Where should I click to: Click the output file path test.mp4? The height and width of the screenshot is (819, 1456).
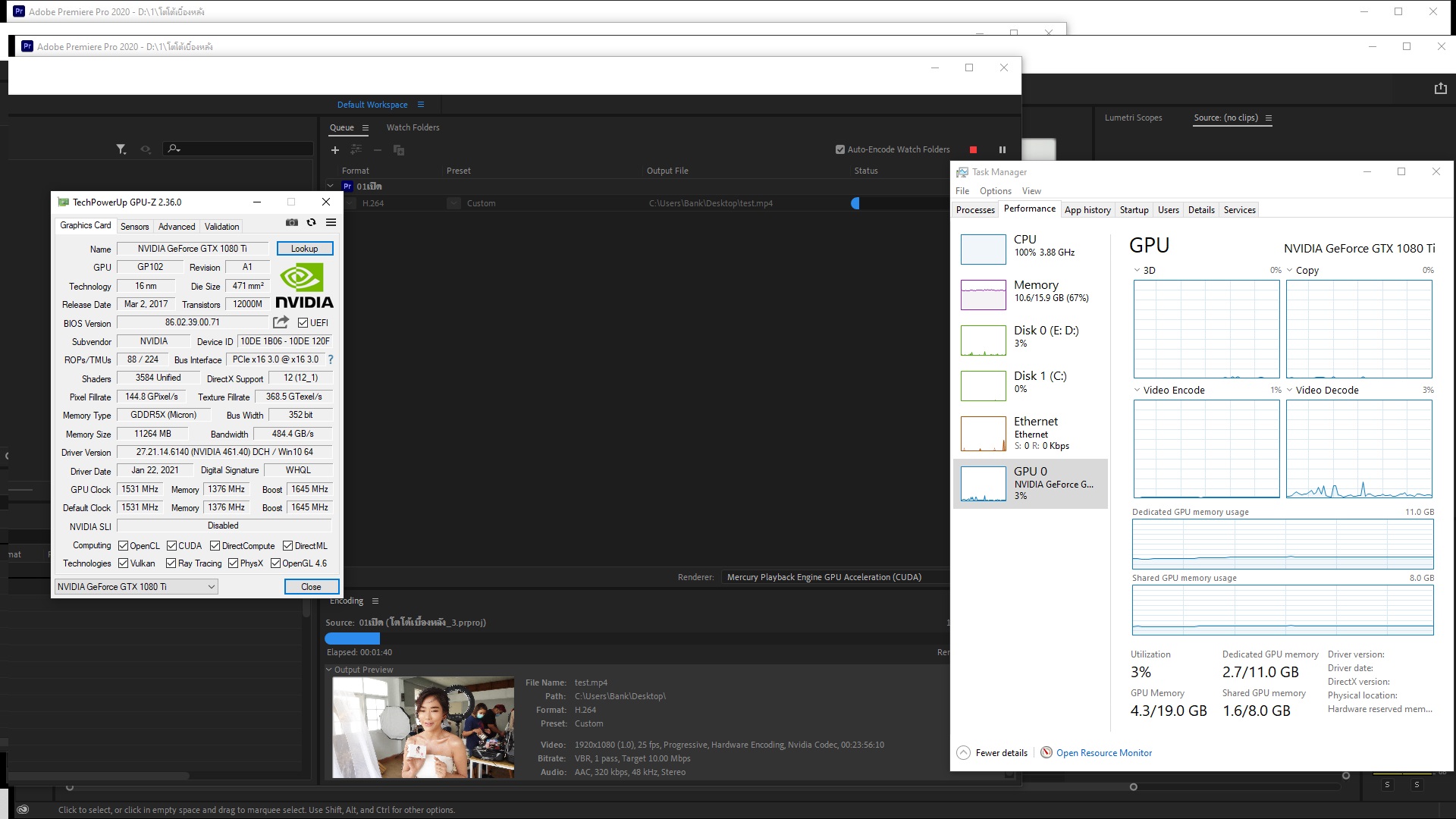pos(711,203)
